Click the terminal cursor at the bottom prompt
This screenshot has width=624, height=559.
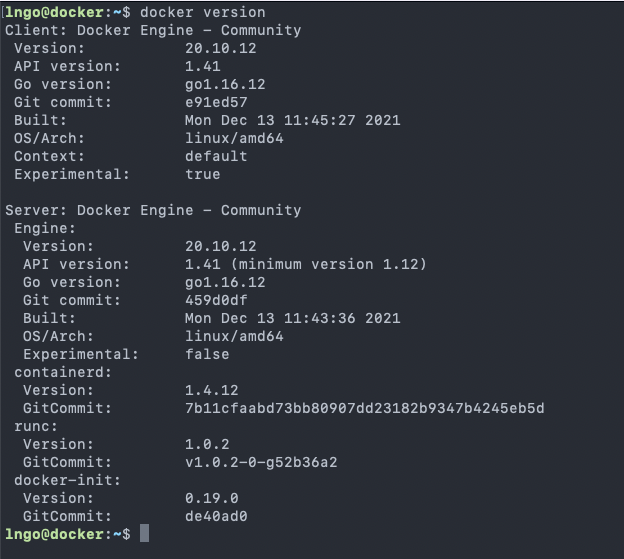145,535
